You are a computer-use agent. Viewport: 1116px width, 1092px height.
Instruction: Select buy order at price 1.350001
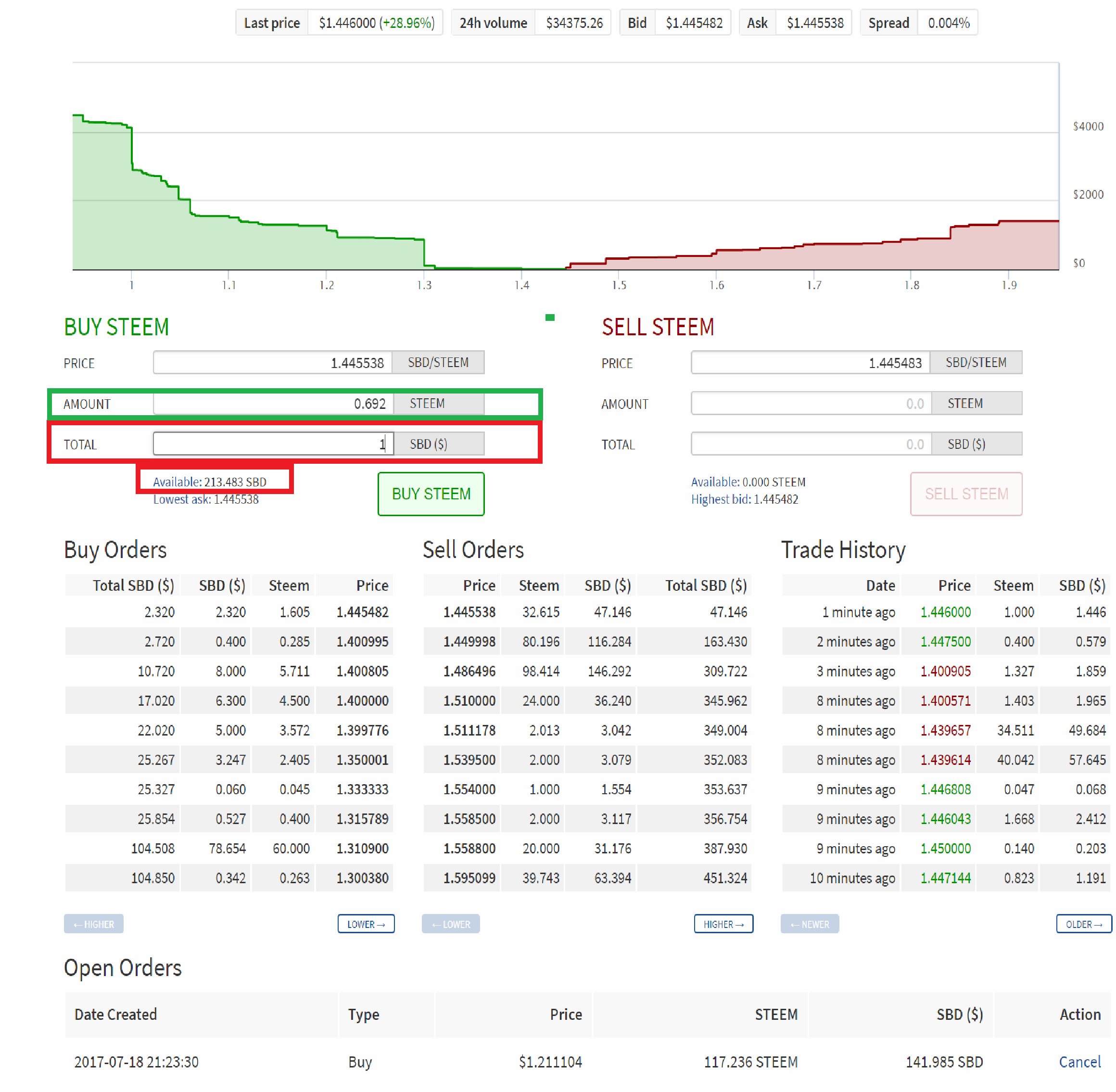229,760
